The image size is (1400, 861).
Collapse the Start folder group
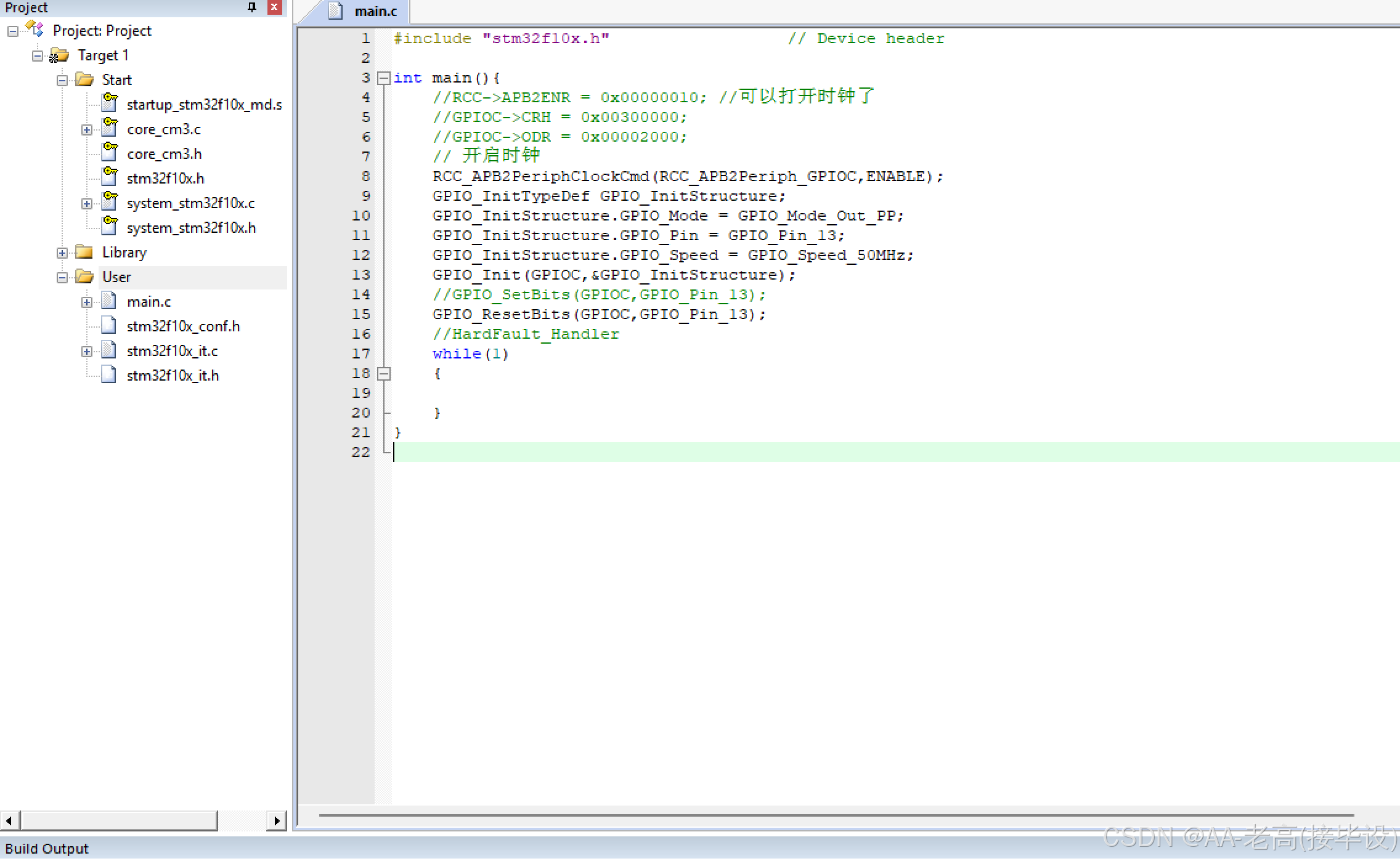click(x=62, y=80)
